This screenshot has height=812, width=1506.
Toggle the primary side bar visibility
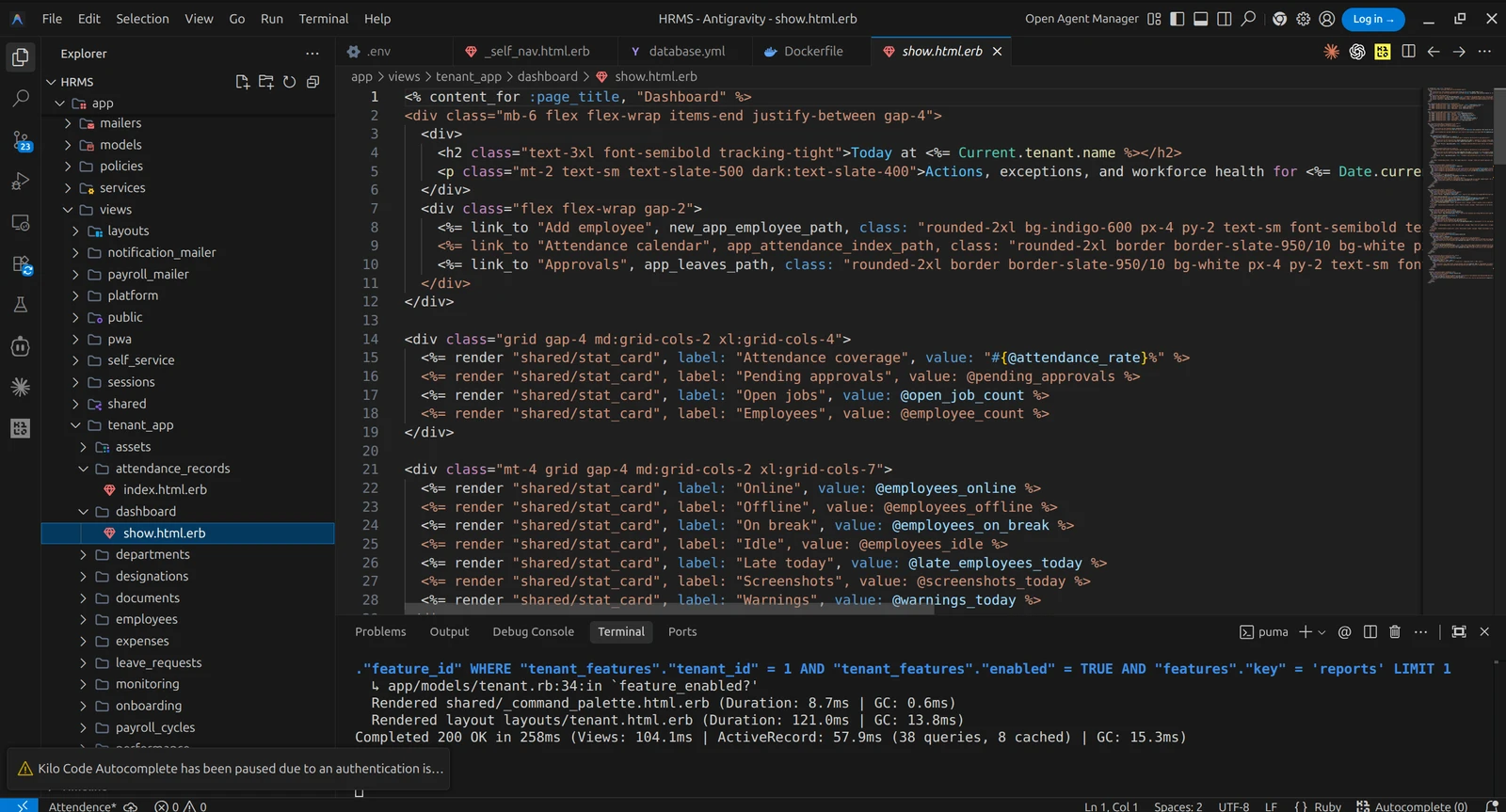[x=1178, y=19]
